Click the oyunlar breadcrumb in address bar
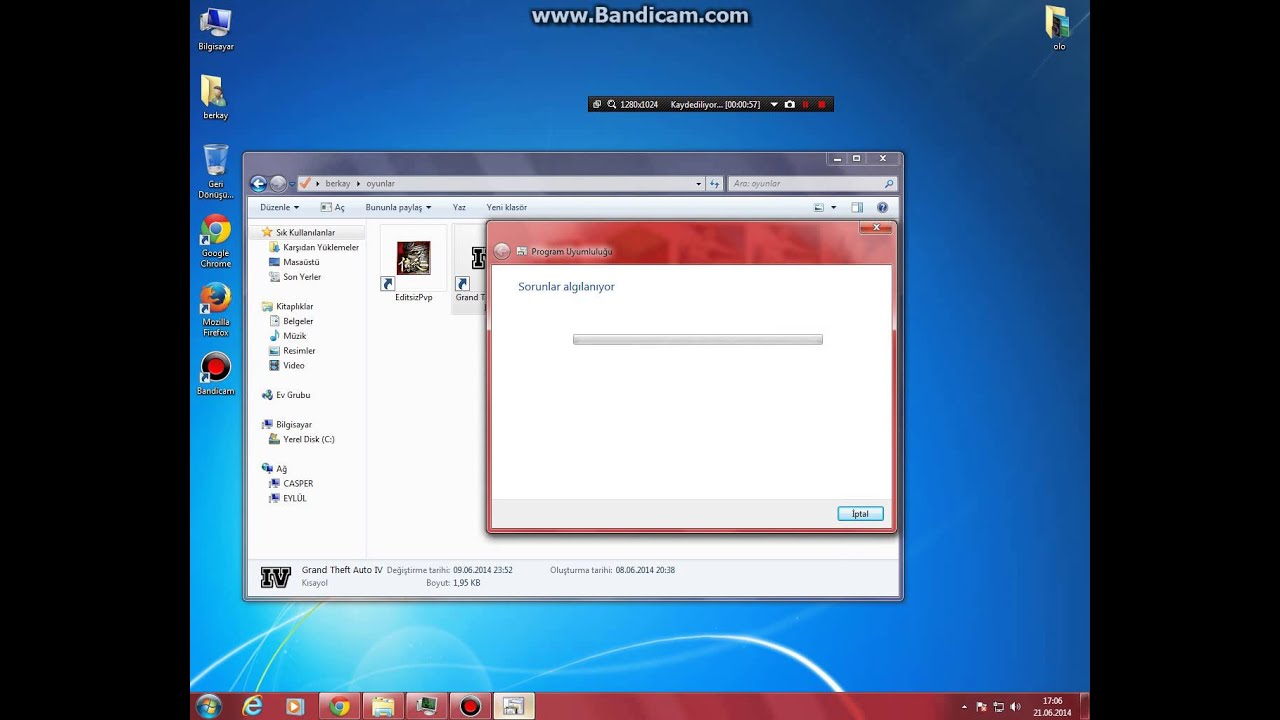This screenshot has width=1280, height=720. click(380, 183)
